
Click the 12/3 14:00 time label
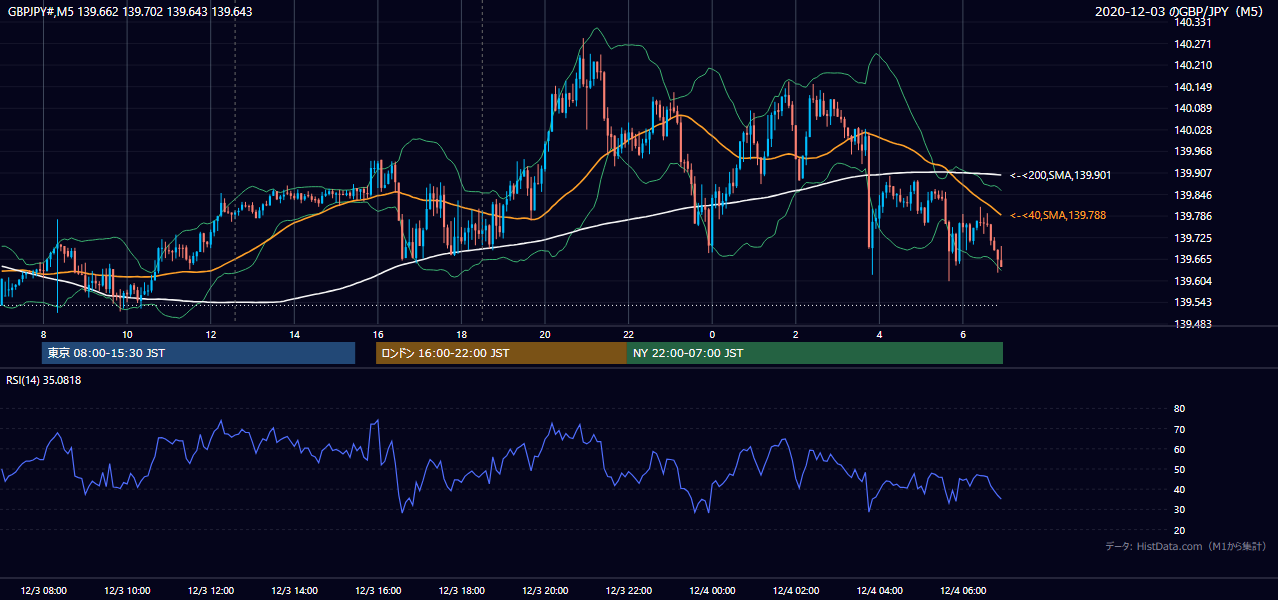[x=294, y=591]
